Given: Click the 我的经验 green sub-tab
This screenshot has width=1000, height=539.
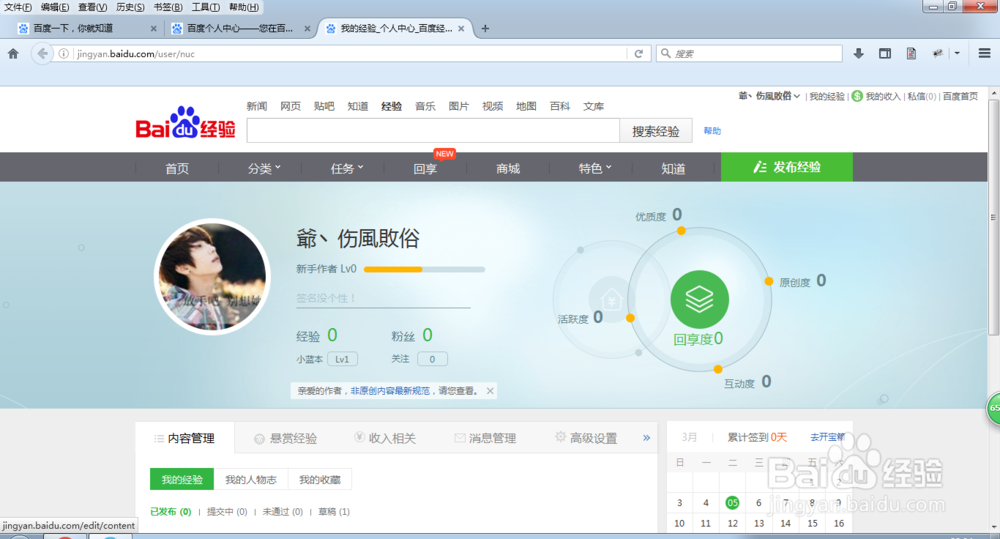Looking at the screenshot, I should tap(182, 480).
